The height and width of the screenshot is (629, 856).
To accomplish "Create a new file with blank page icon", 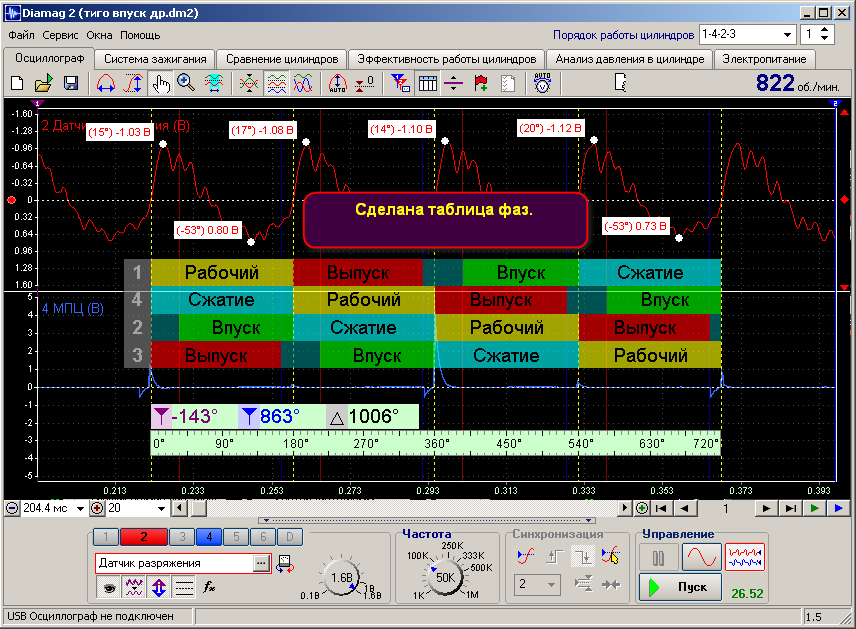I will tap(17, 84).
